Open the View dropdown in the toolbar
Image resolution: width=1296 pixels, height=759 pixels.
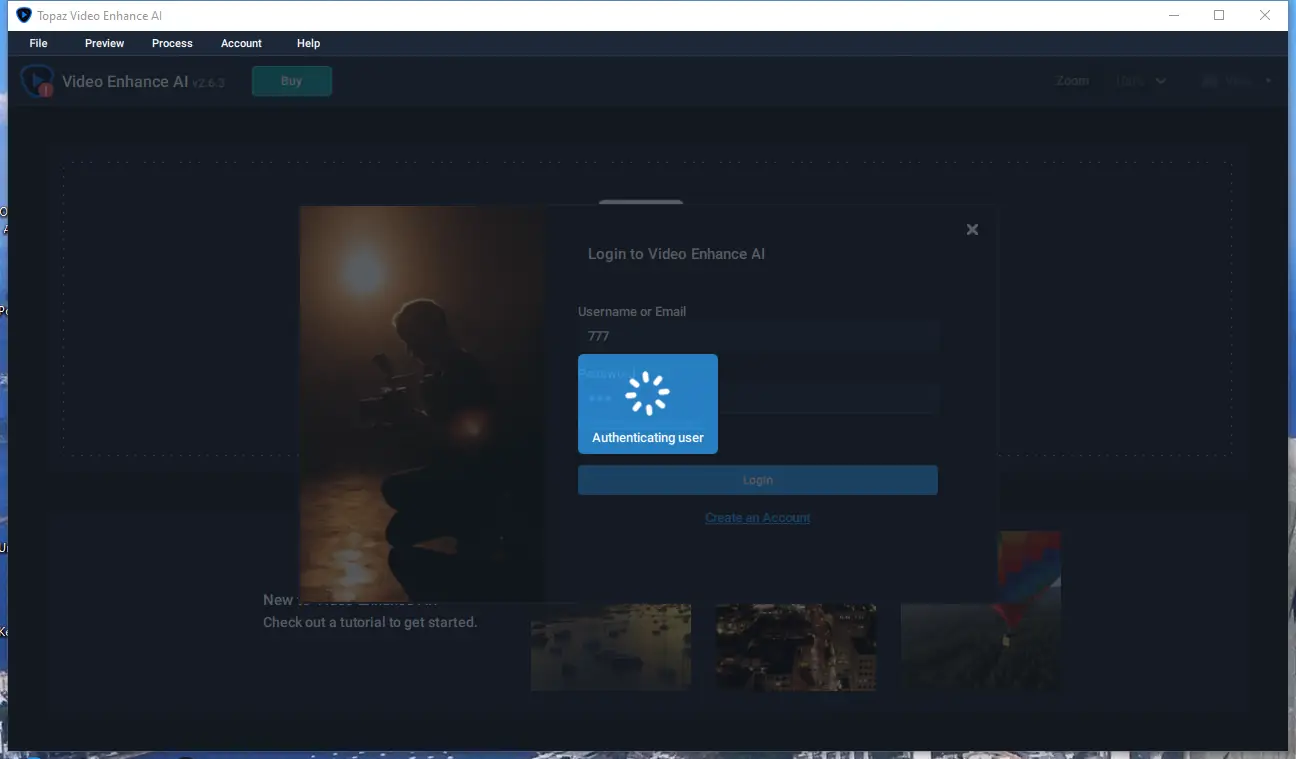pos(1238,81)
